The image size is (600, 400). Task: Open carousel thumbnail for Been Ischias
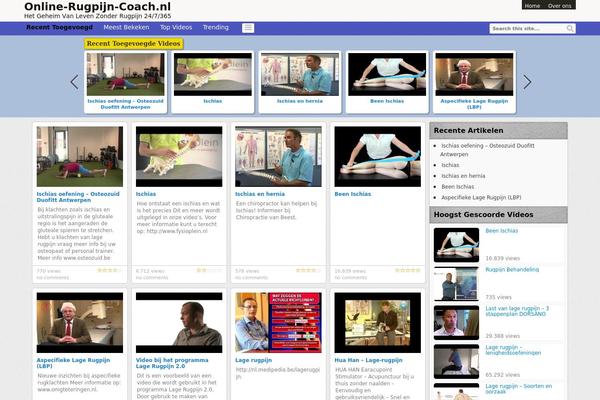point(387,74)
